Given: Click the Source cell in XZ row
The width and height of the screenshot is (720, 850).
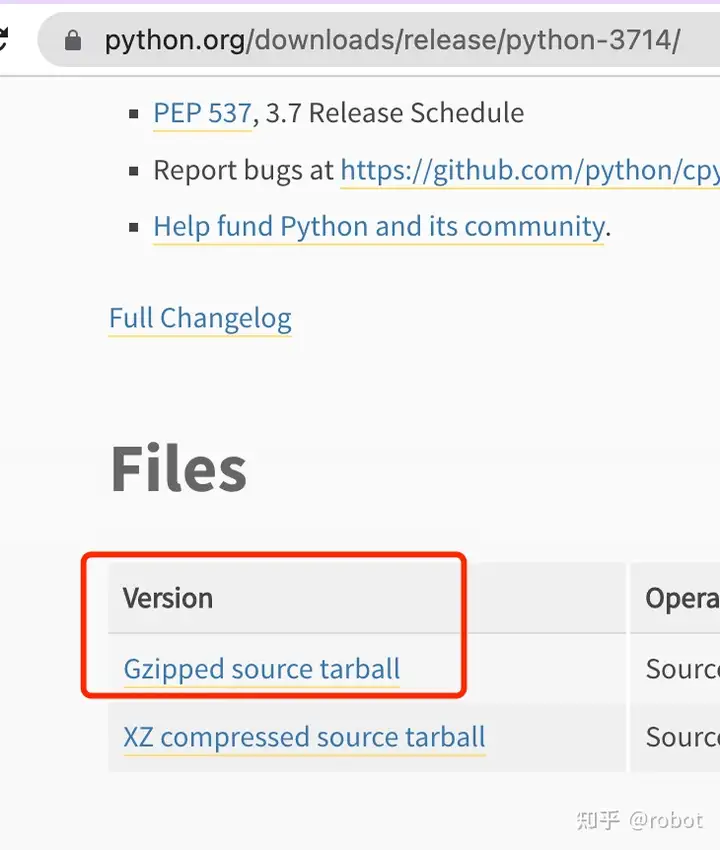Looking at the screenshot, I should tap(682, 738).
